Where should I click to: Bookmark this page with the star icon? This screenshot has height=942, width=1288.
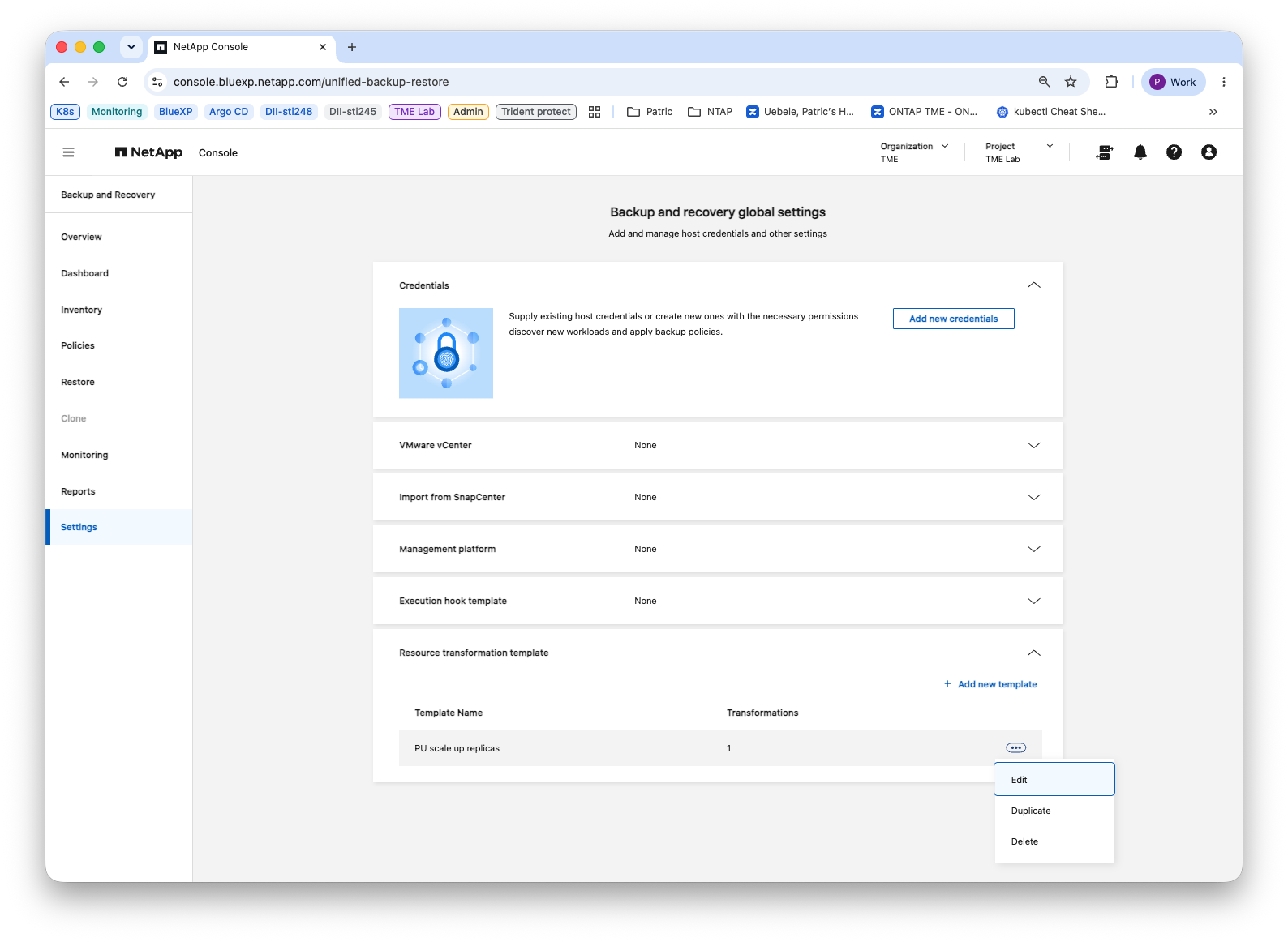click(x=1071, y=82)
